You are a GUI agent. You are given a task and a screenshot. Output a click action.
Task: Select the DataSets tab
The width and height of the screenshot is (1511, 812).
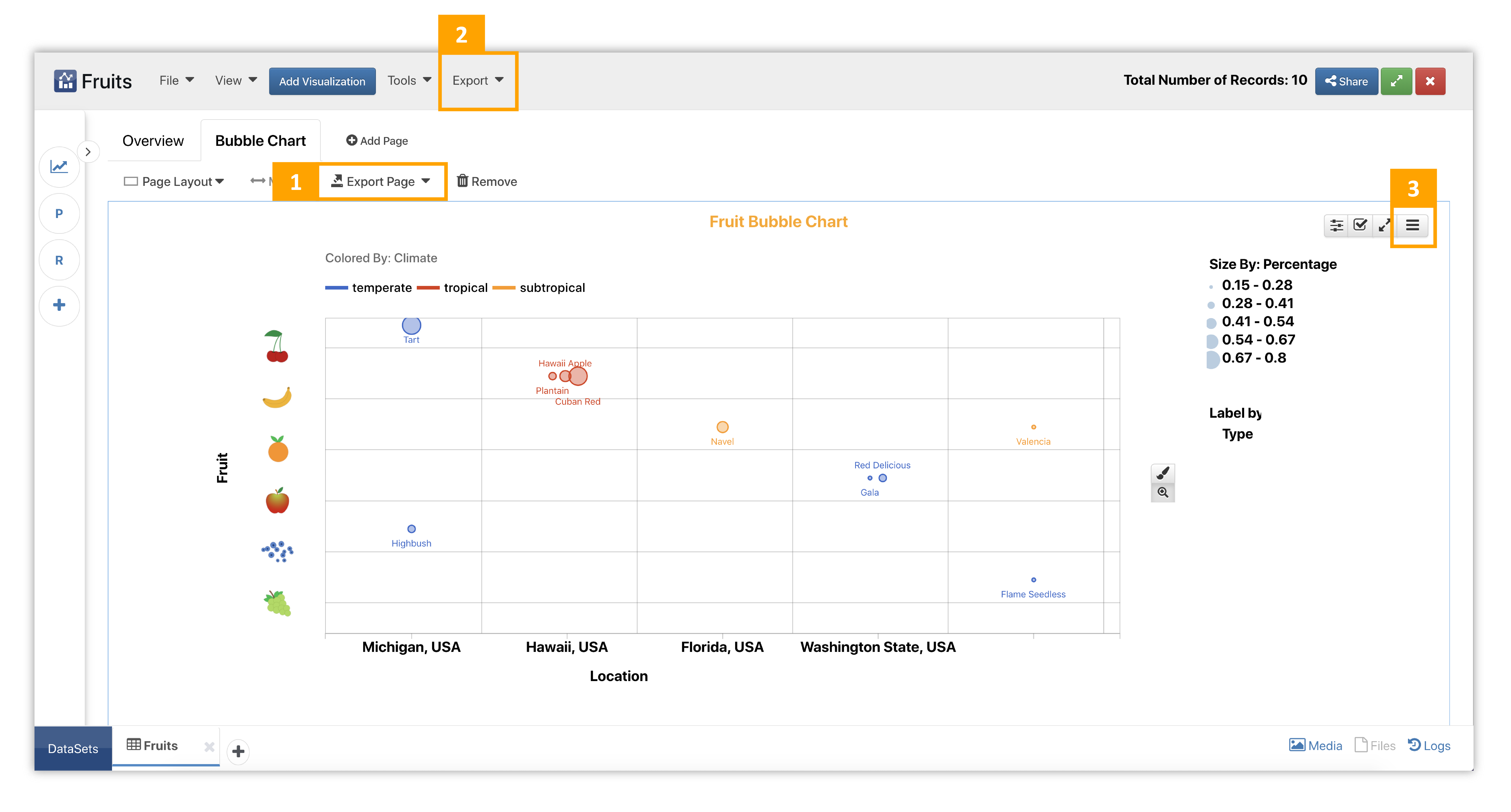[x=73, y=749]
